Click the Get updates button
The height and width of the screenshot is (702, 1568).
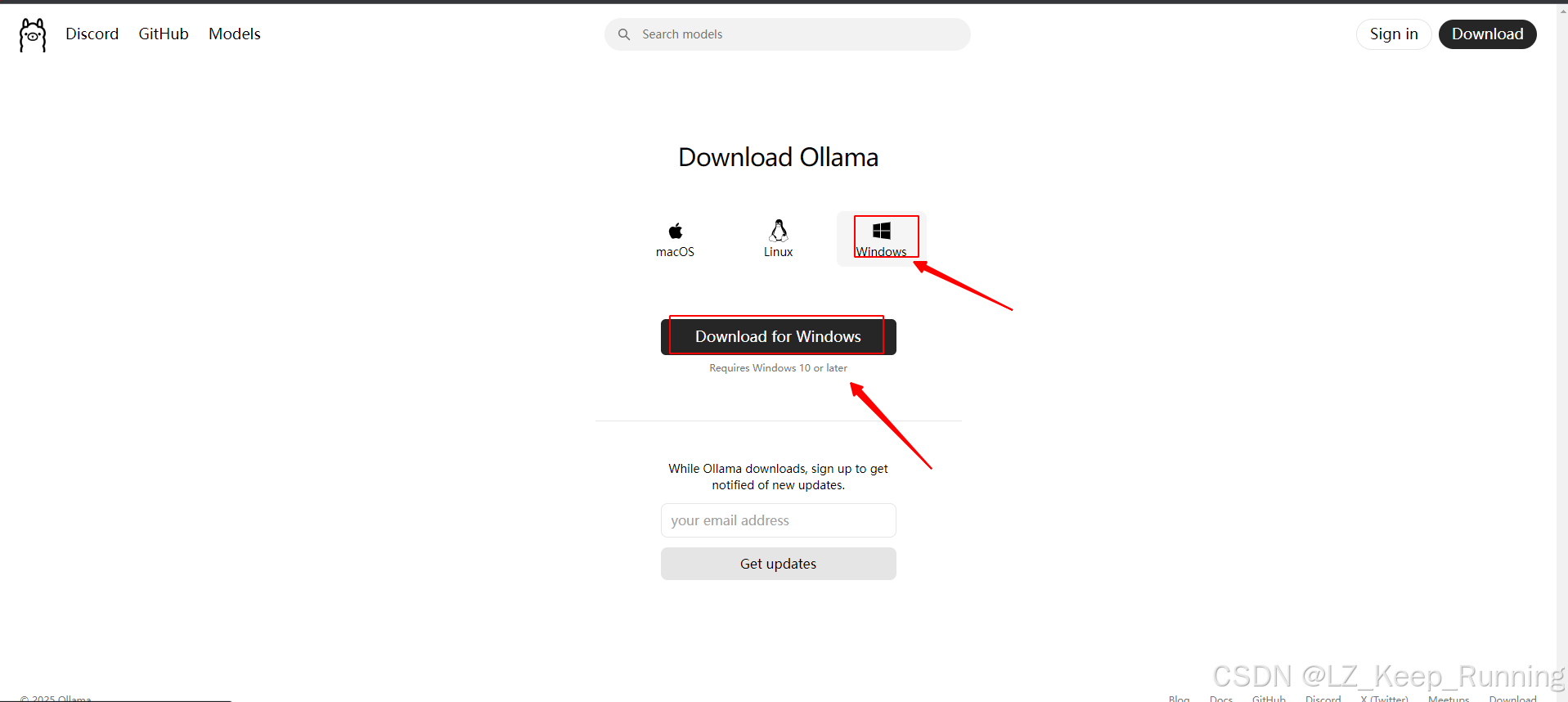point(779,564)
